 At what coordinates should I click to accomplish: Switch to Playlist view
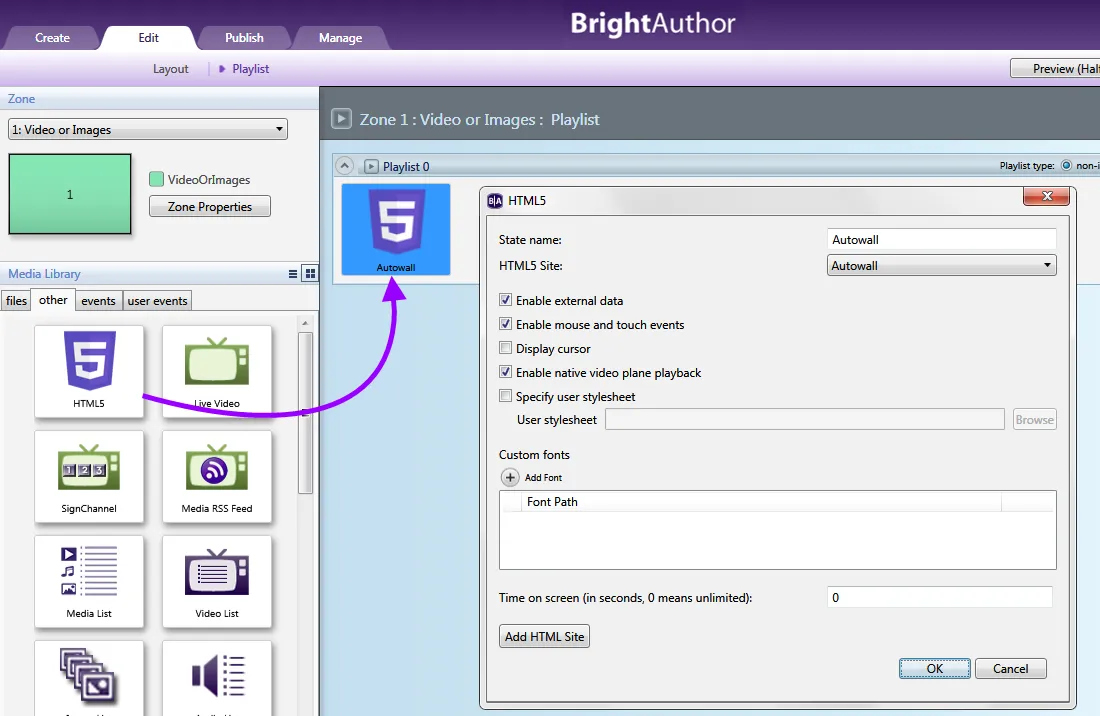[x=250, y=69]
